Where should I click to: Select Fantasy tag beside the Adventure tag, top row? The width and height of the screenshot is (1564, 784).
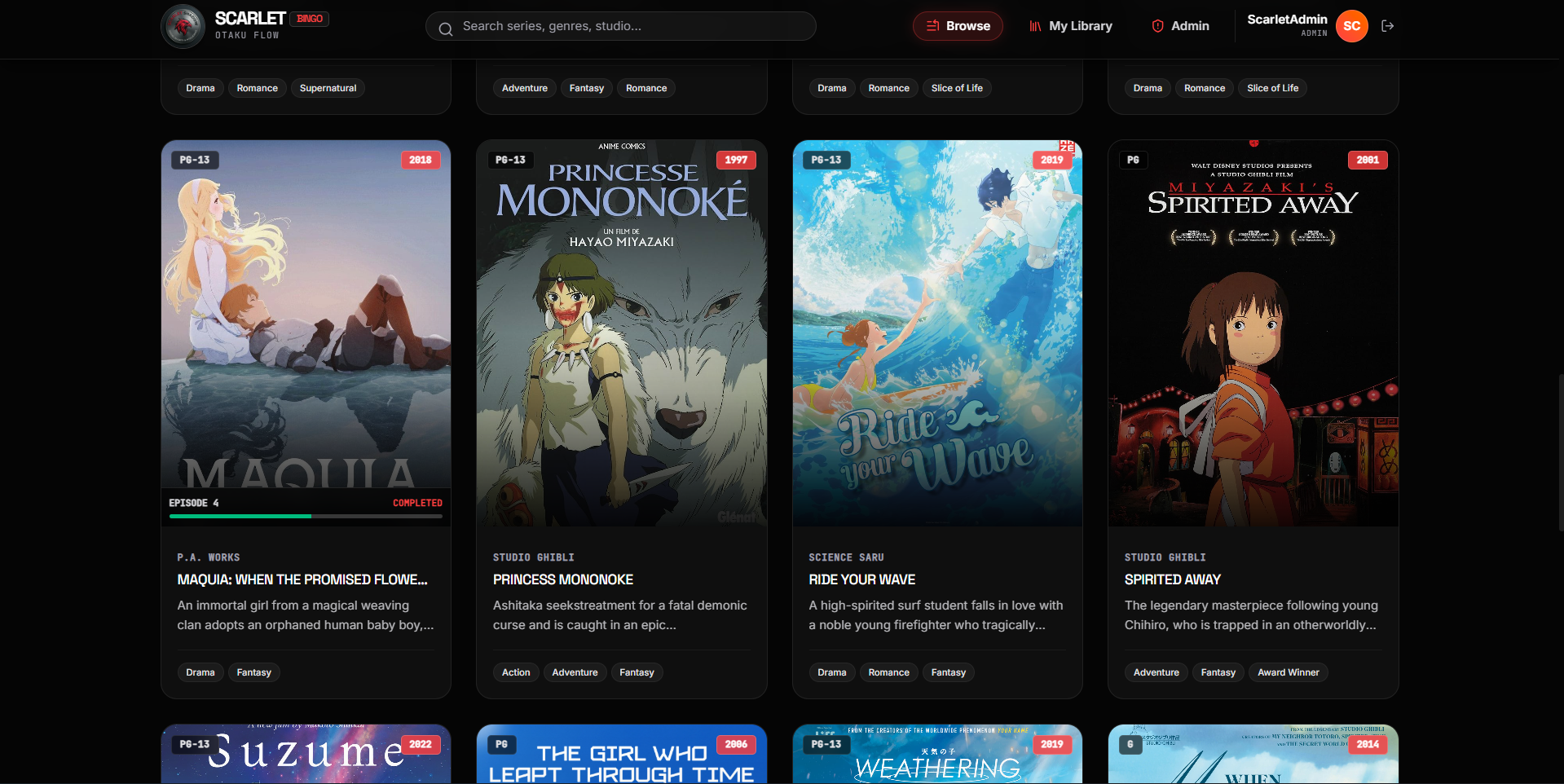pyautogui.click(x=587, y=88)
